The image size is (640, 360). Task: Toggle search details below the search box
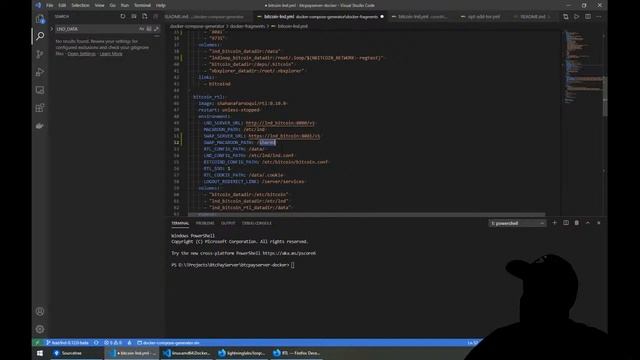(157, 36)
